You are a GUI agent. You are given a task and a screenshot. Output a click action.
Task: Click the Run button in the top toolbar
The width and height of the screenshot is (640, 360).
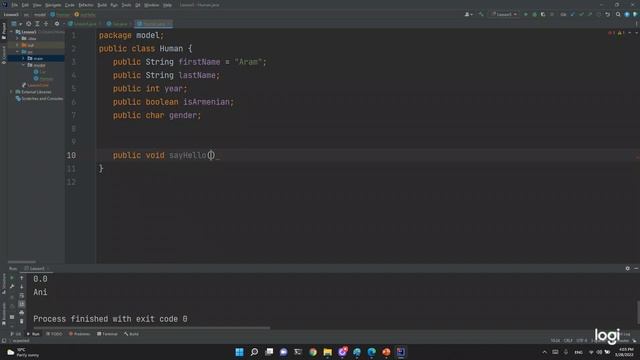(526, 14)
